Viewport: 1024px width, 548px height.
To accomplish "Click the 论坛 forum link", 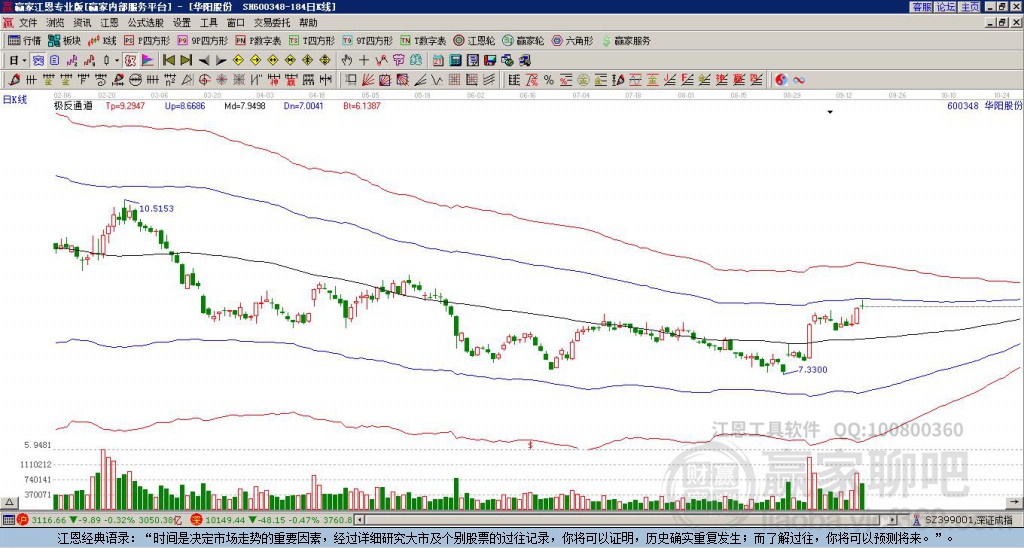I will 945,7.
